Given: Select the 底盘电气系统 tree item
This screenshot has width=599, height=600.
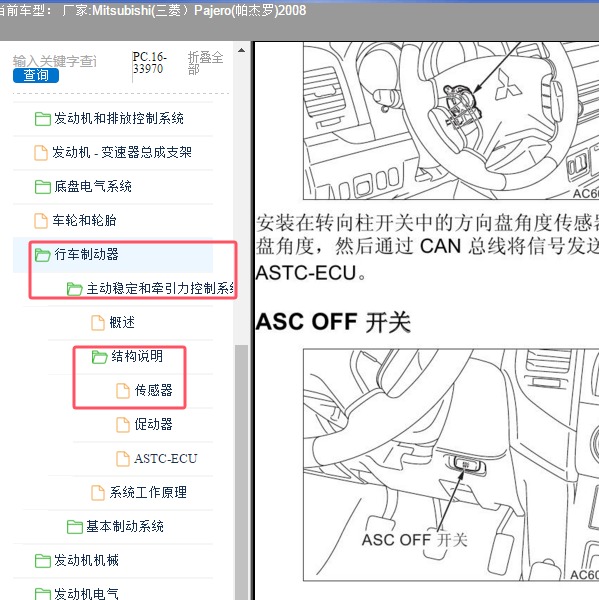Looking at the screenshot, I should [93, 187].
